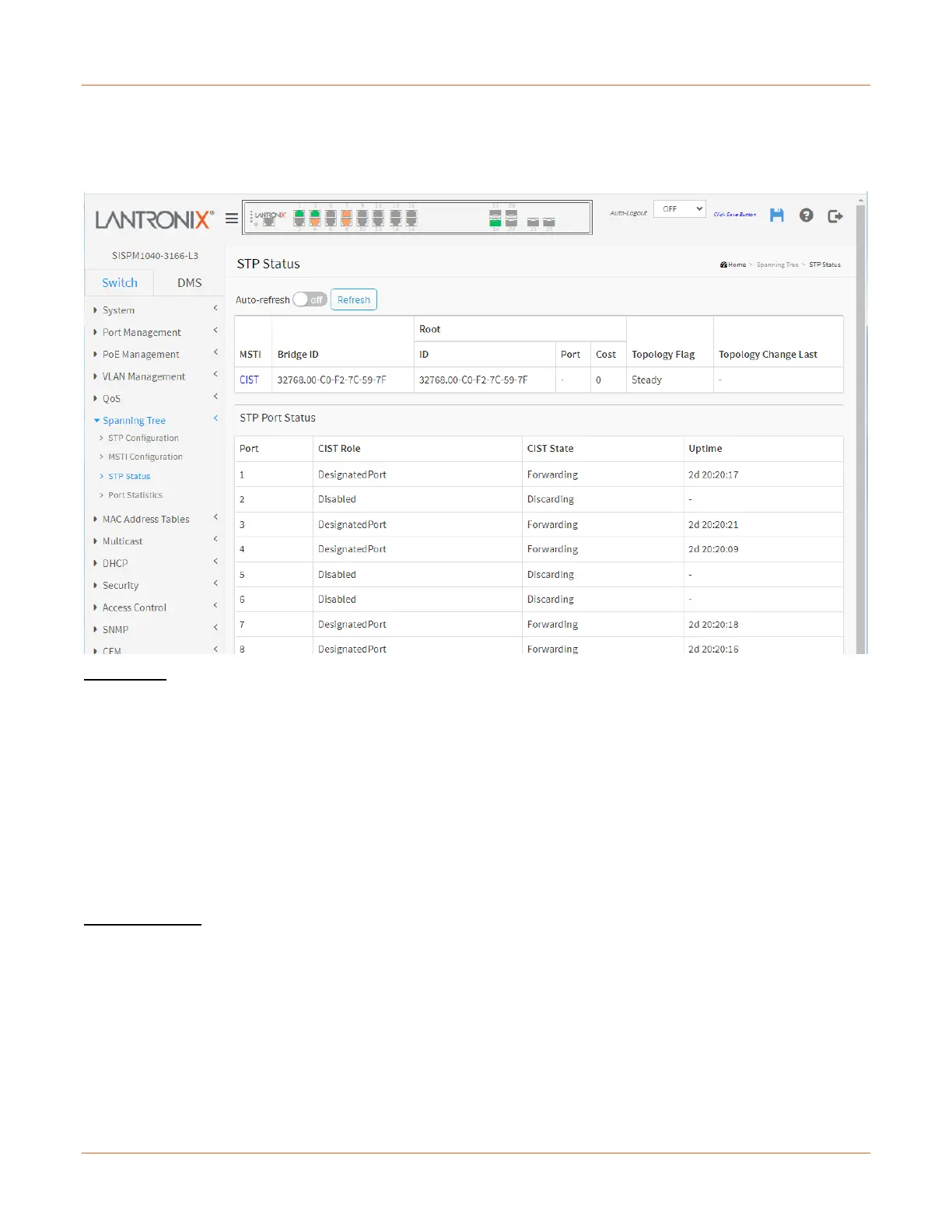Screen dimensions: 952x1232
Task: Open the Auto-Logout dropdown
Action: 680,208
